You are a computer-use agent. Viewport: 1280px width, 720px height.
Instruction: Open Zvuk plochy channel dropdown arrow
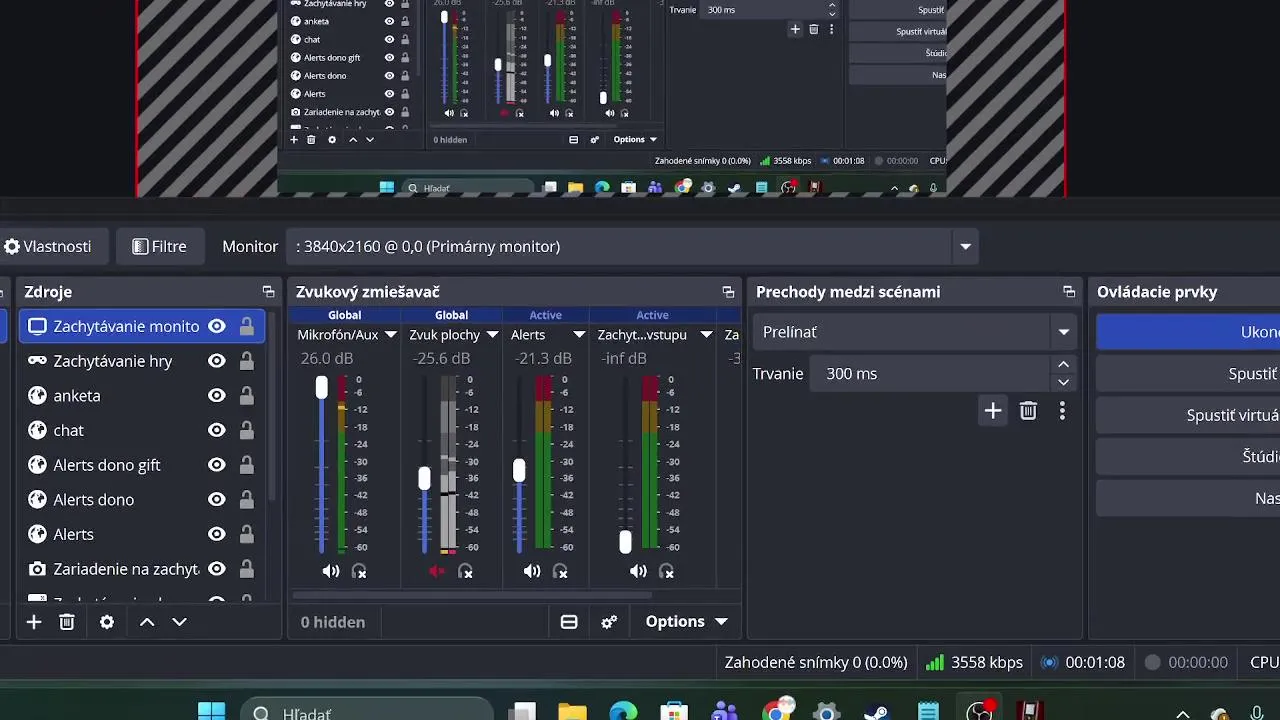pyautogui.click(x=492, y=335)
